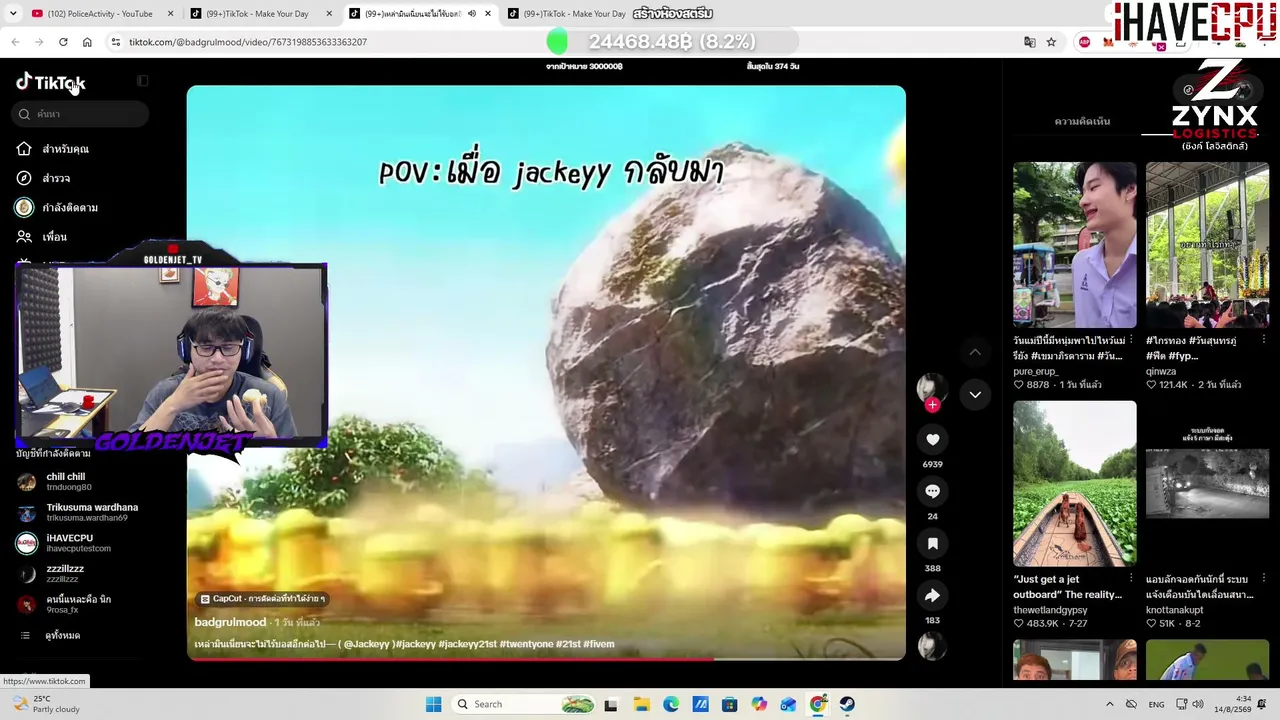Click the friends icon beside เพื่อน
1280x720 pixels.
(24, 237)
